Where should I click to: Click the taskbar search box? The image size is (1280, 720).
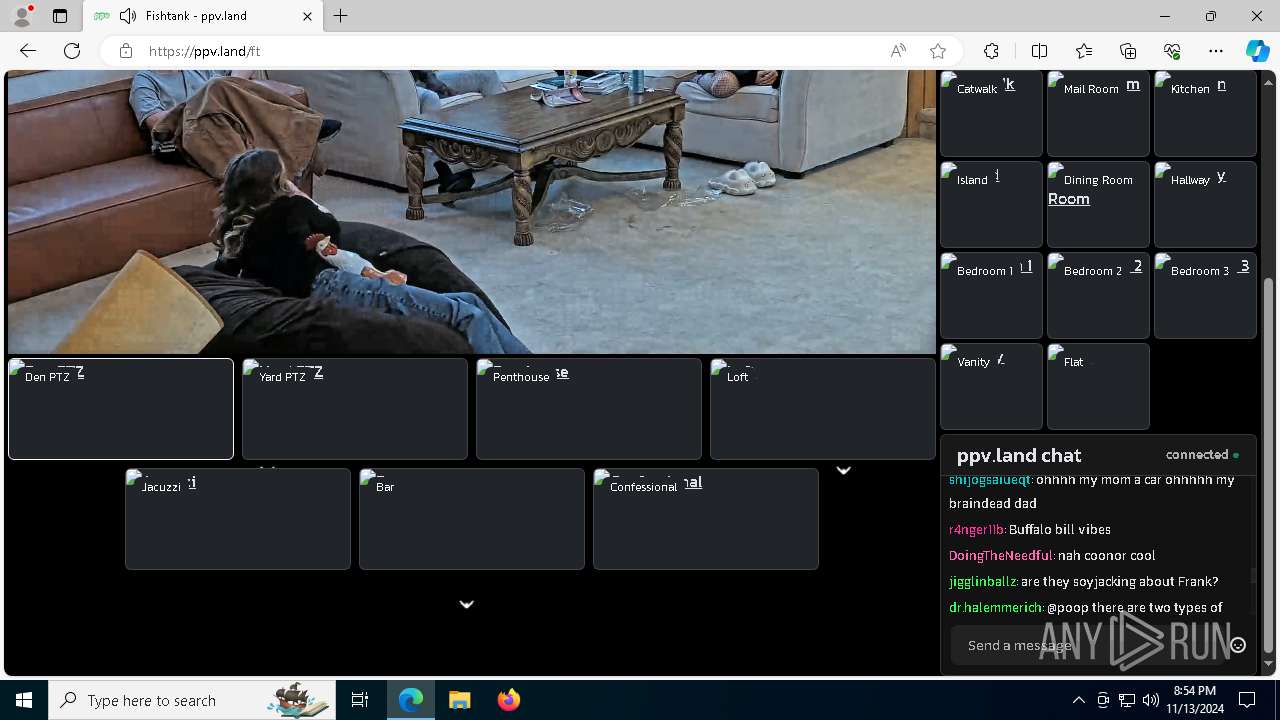192,700
